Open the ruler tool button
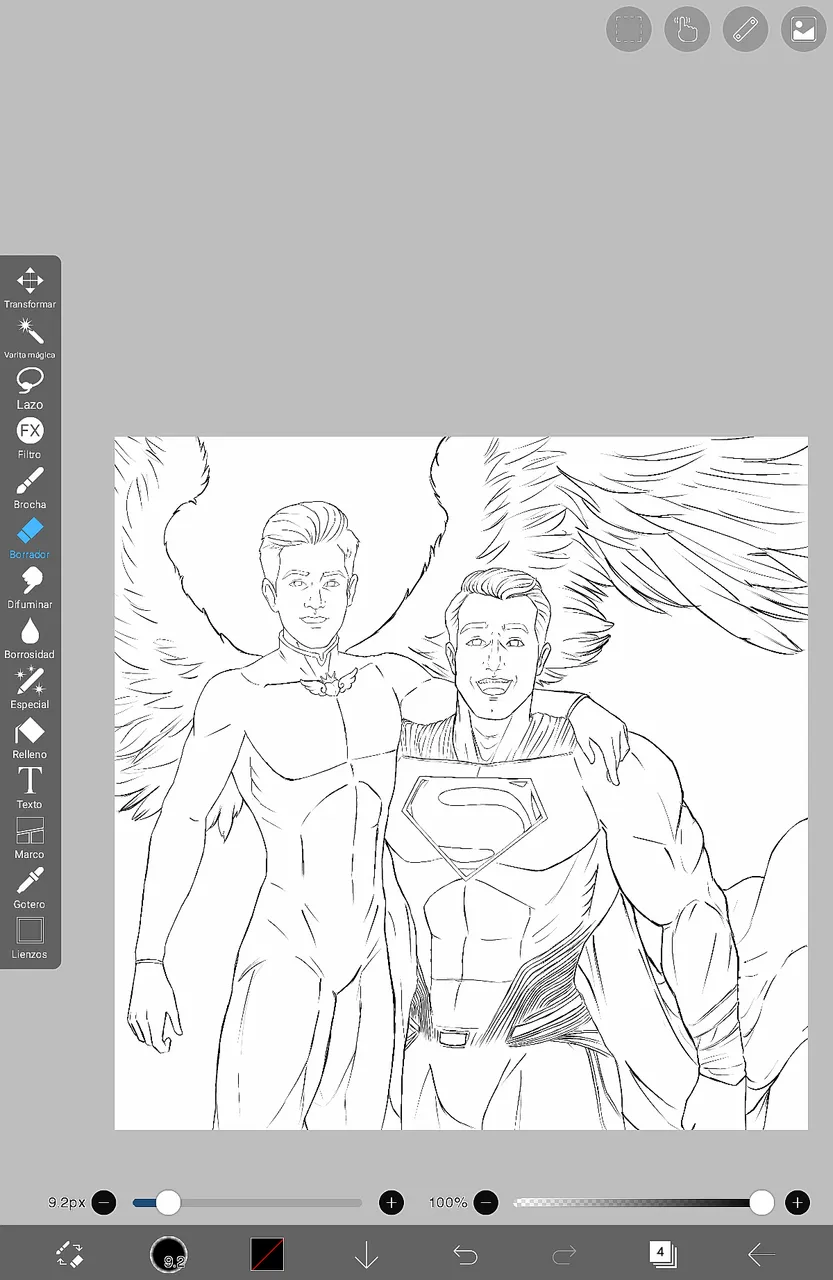 click(745, 29)
